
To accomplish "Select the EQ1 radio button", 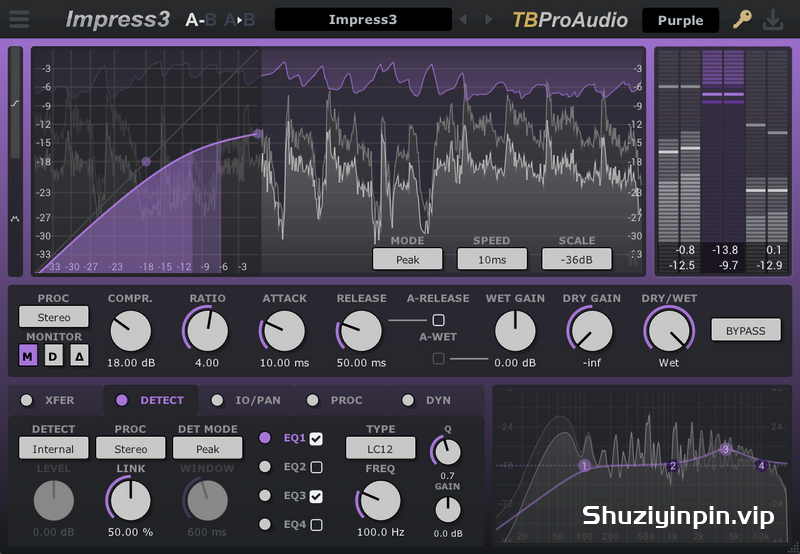I will pyautogui.click(x=265, y=438).
